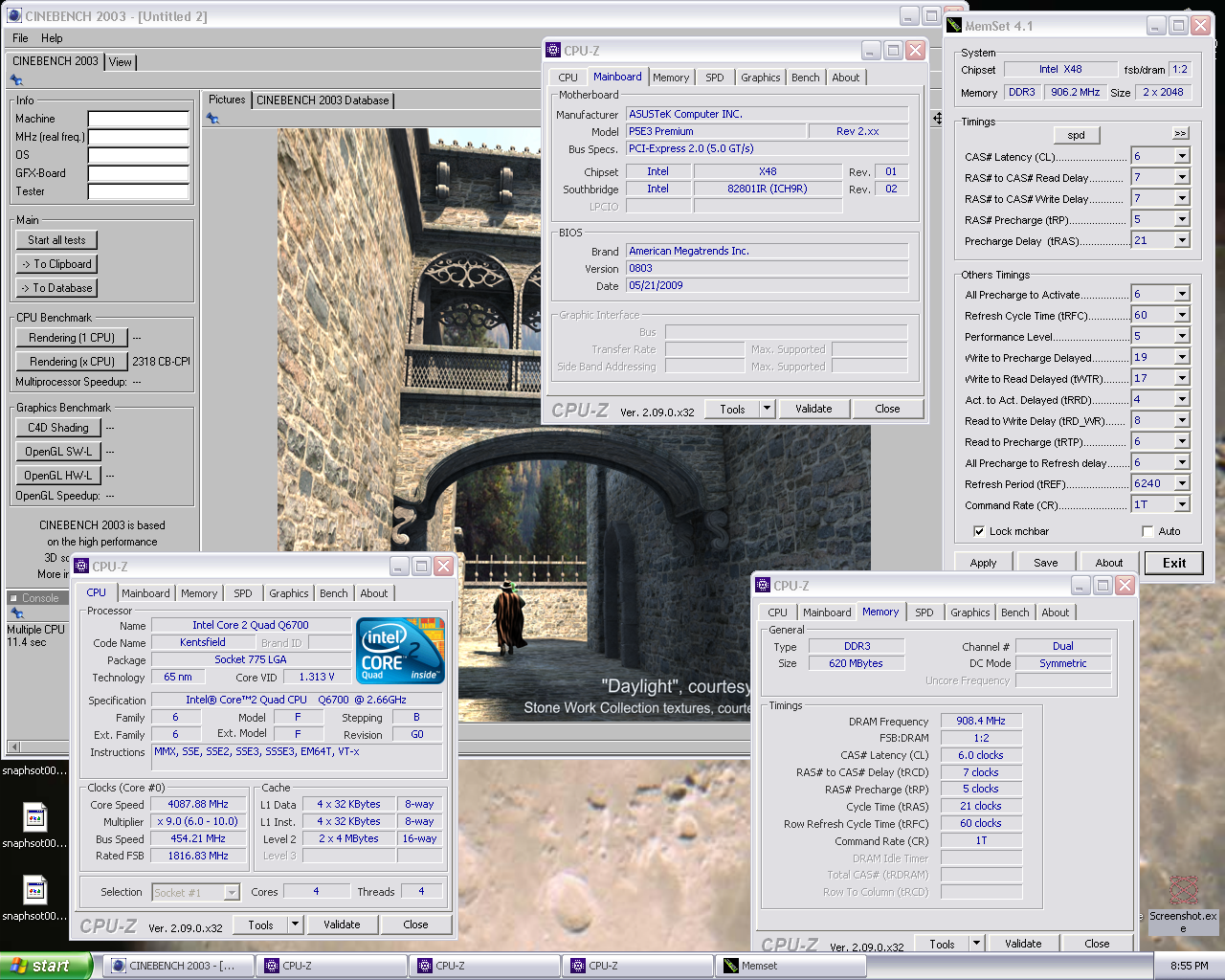Click Rendering (1 CPU) button
This screenshot has height=980, width=1225.
72,338
